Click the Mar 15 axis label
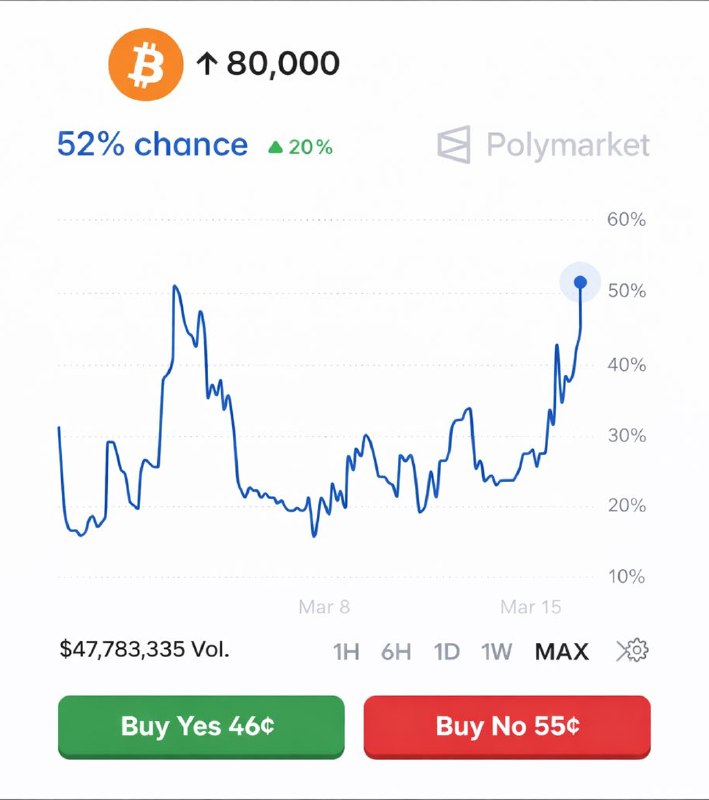 pos(532,606)
